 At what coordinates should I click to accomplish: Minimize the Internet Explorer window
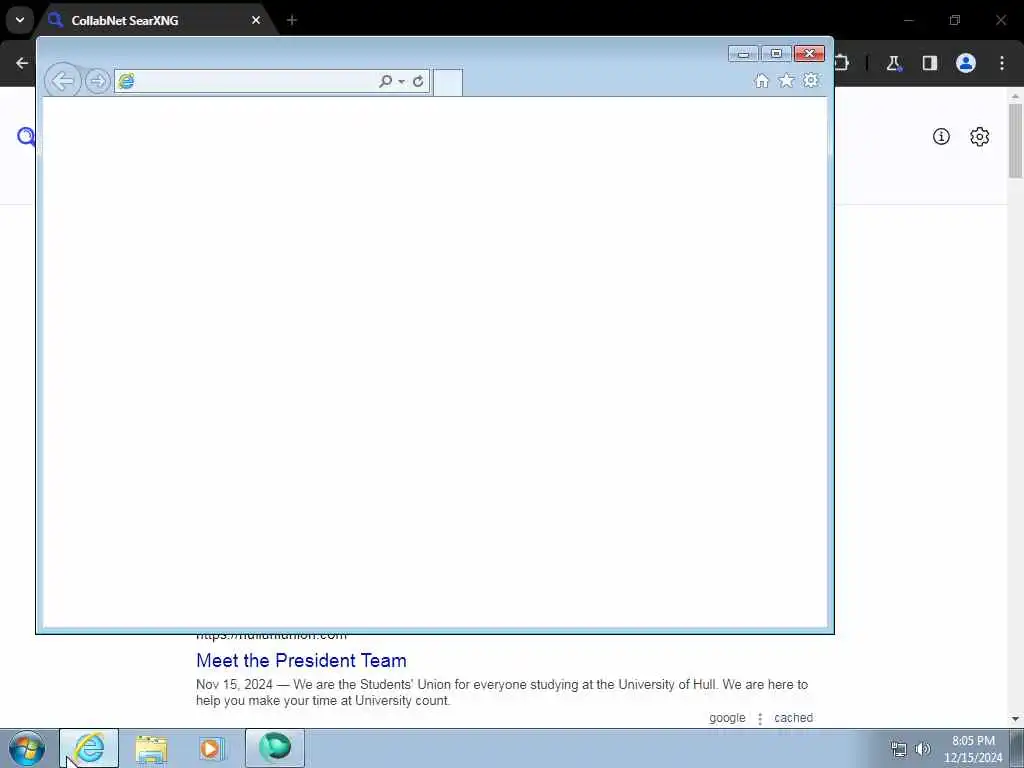point(743,54)
